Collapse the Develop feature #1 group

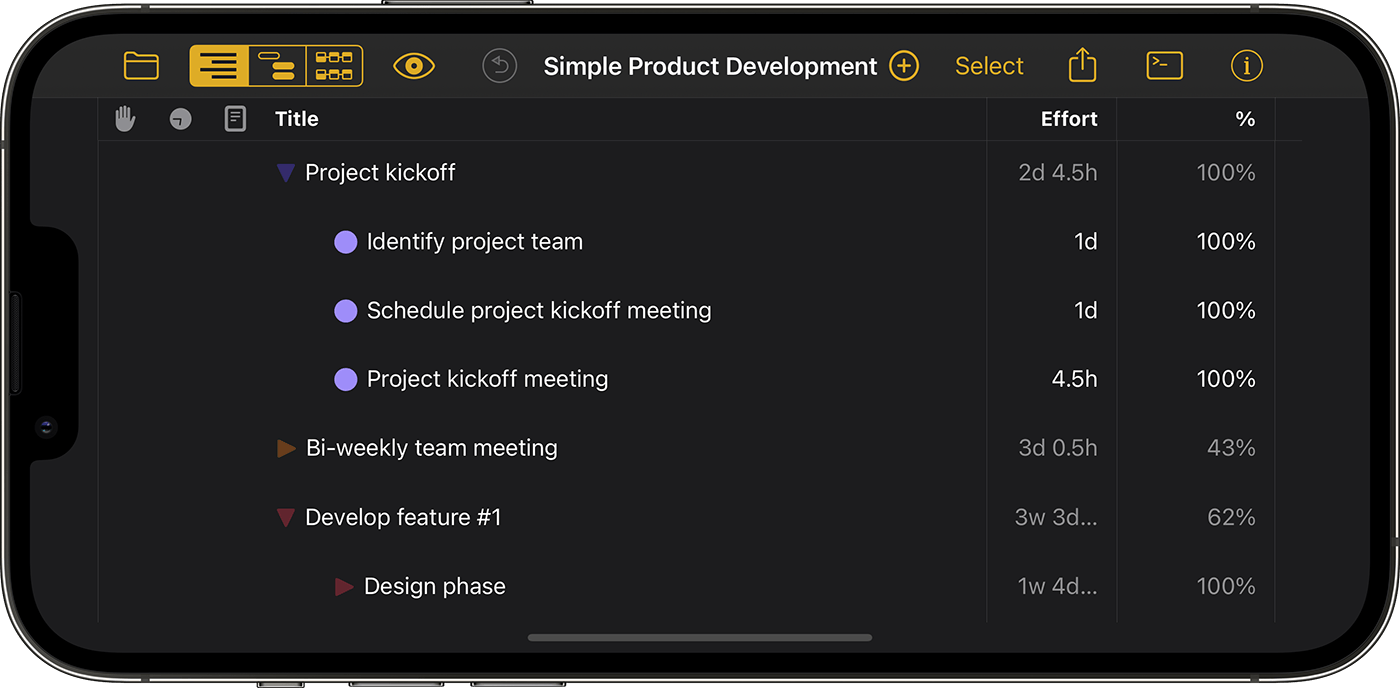click(x=286, y=517)
